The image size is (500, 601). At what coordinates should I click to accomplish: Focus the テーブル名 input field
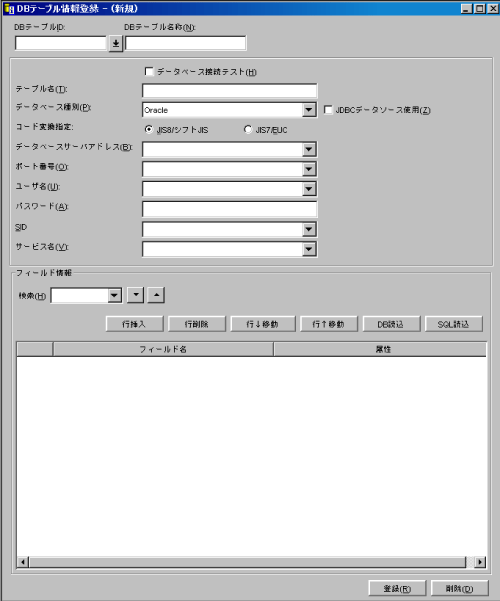coord(229,91)
